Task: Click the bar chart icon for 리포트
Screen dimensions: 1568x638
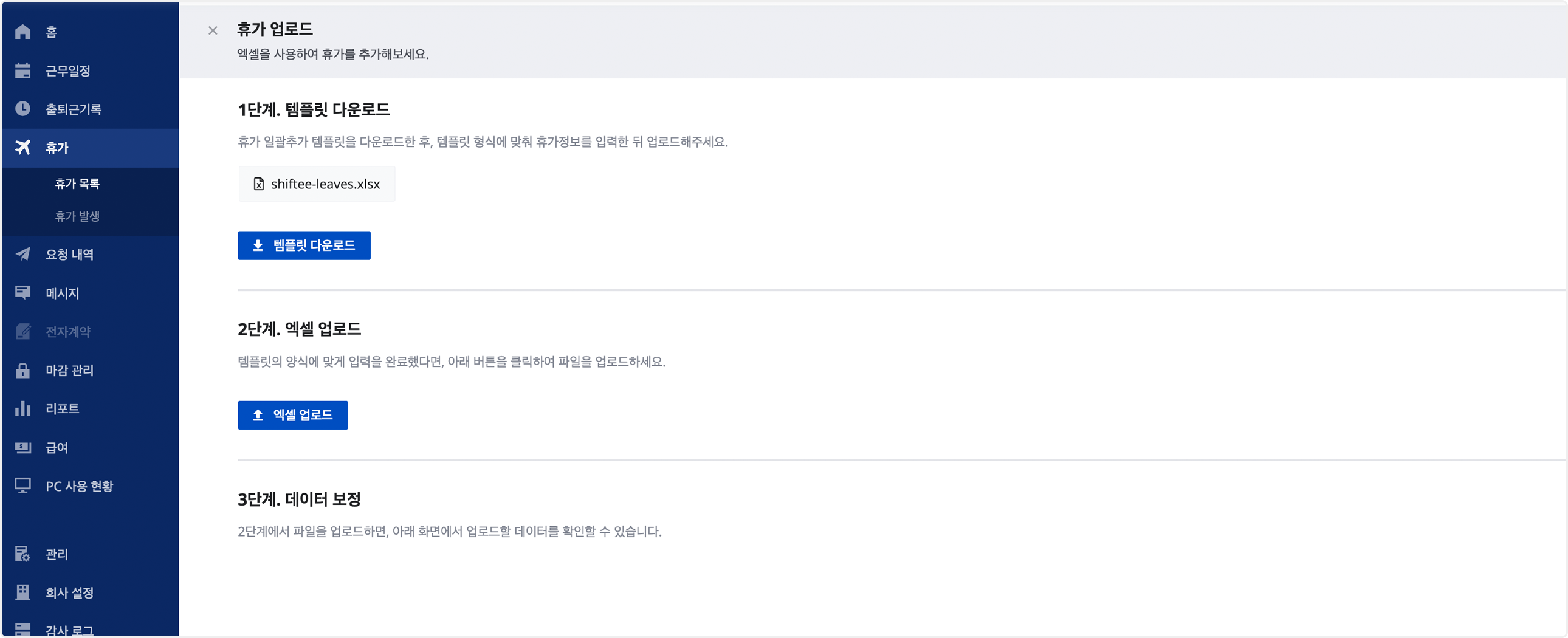Action: [22, 408]
